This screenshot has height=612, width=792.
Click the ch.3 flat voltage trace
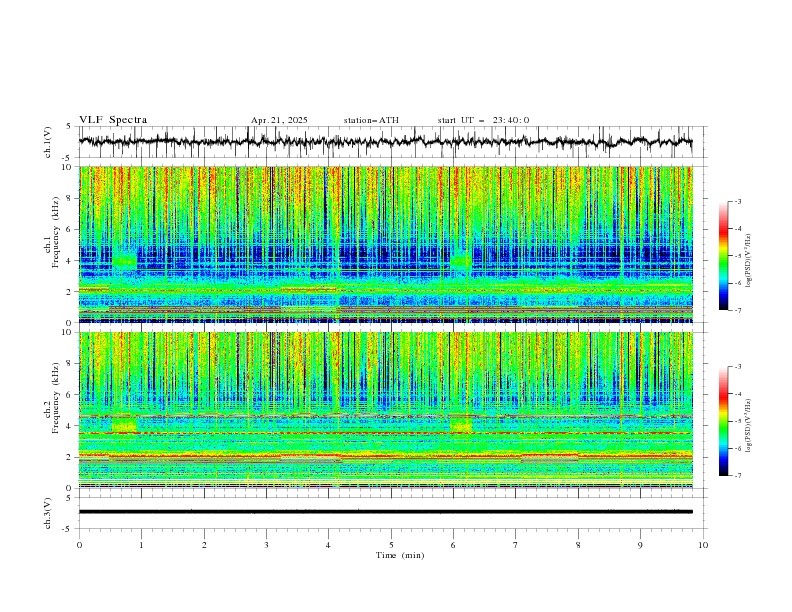[386, 512]
